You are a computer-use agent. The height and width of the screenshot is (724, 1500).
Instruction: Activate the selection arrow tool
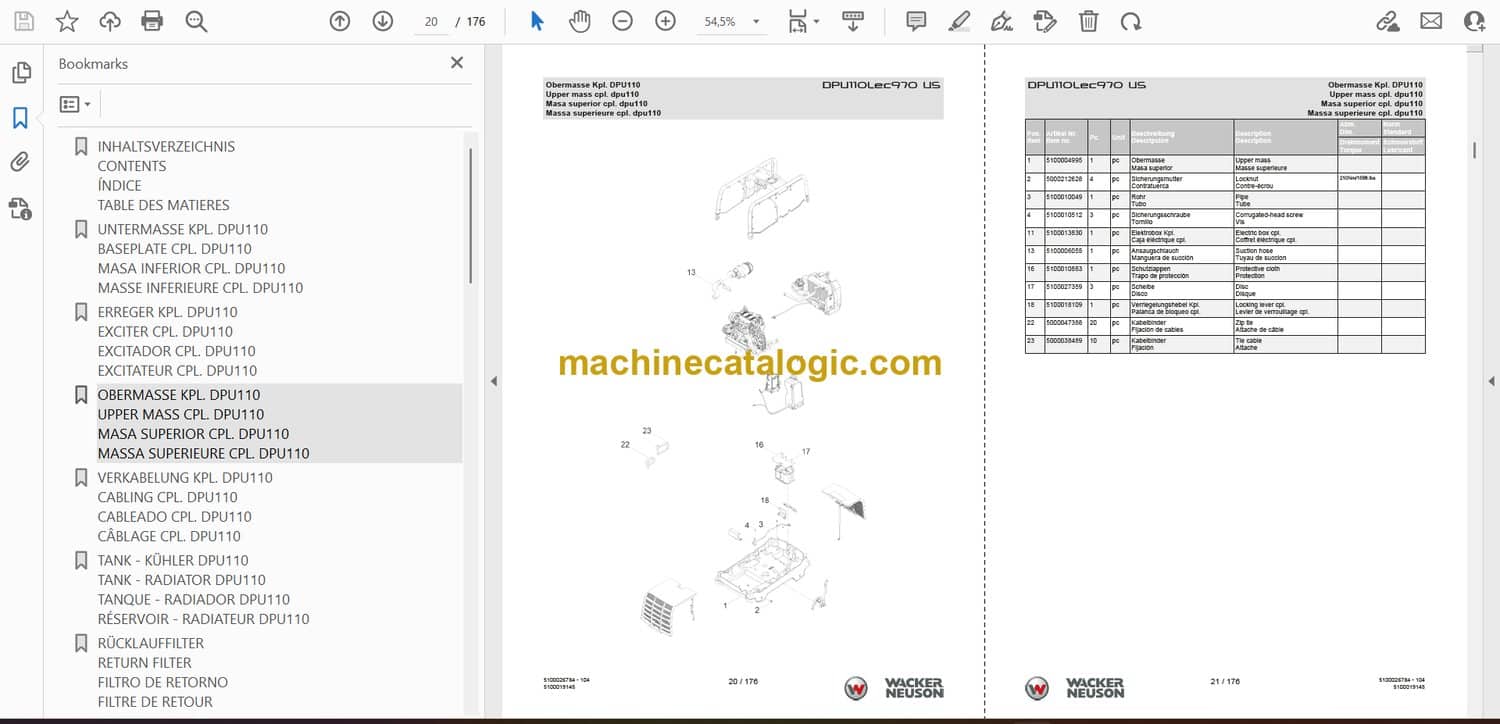(x=537, y=21)
